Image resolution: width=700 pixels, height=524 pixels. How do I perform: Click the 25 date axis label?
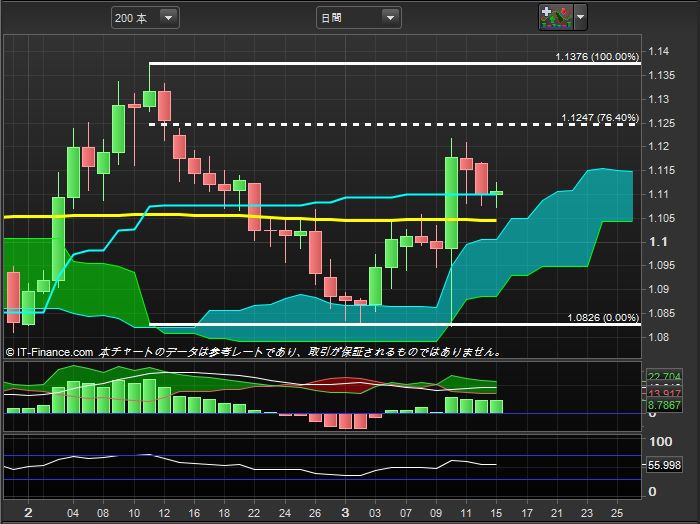point(617,513)
